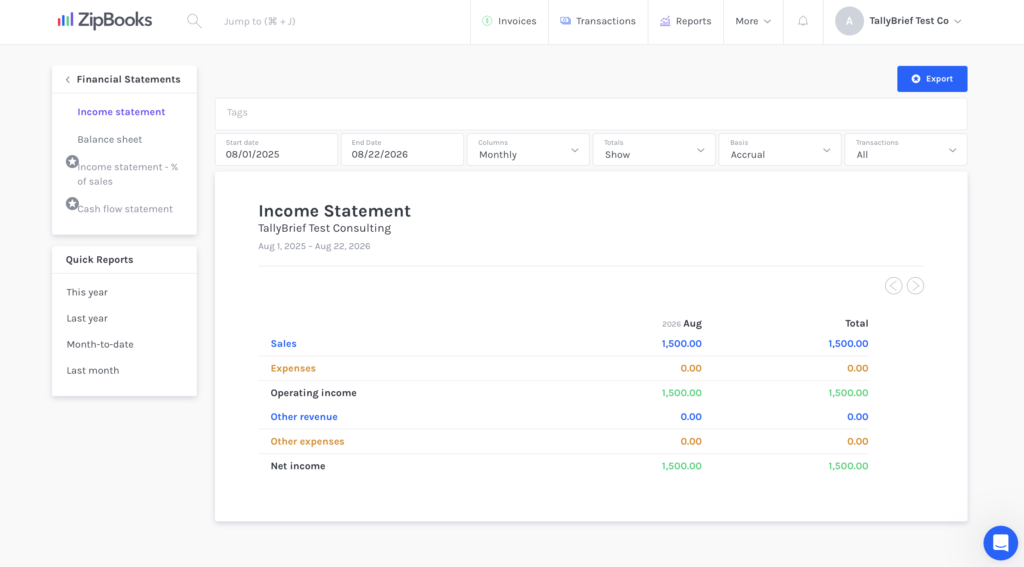Viewport: 1024px width, 567px height.
Task: Click the account avatar circle
Action: [x=849, y=21]
